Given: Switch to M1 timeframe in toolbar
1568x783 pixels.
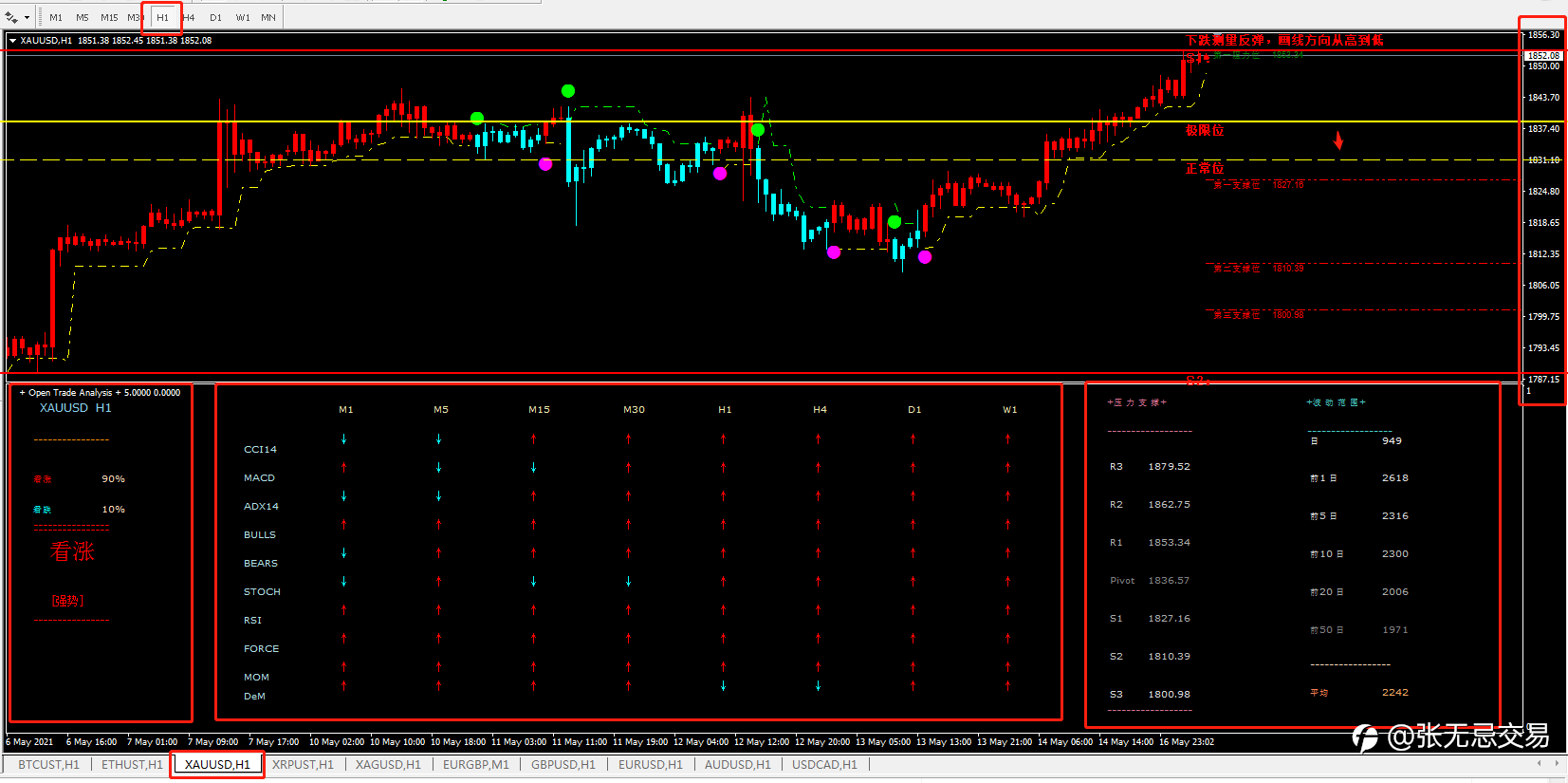Looking at the screenshot, I should click(56, 17).
